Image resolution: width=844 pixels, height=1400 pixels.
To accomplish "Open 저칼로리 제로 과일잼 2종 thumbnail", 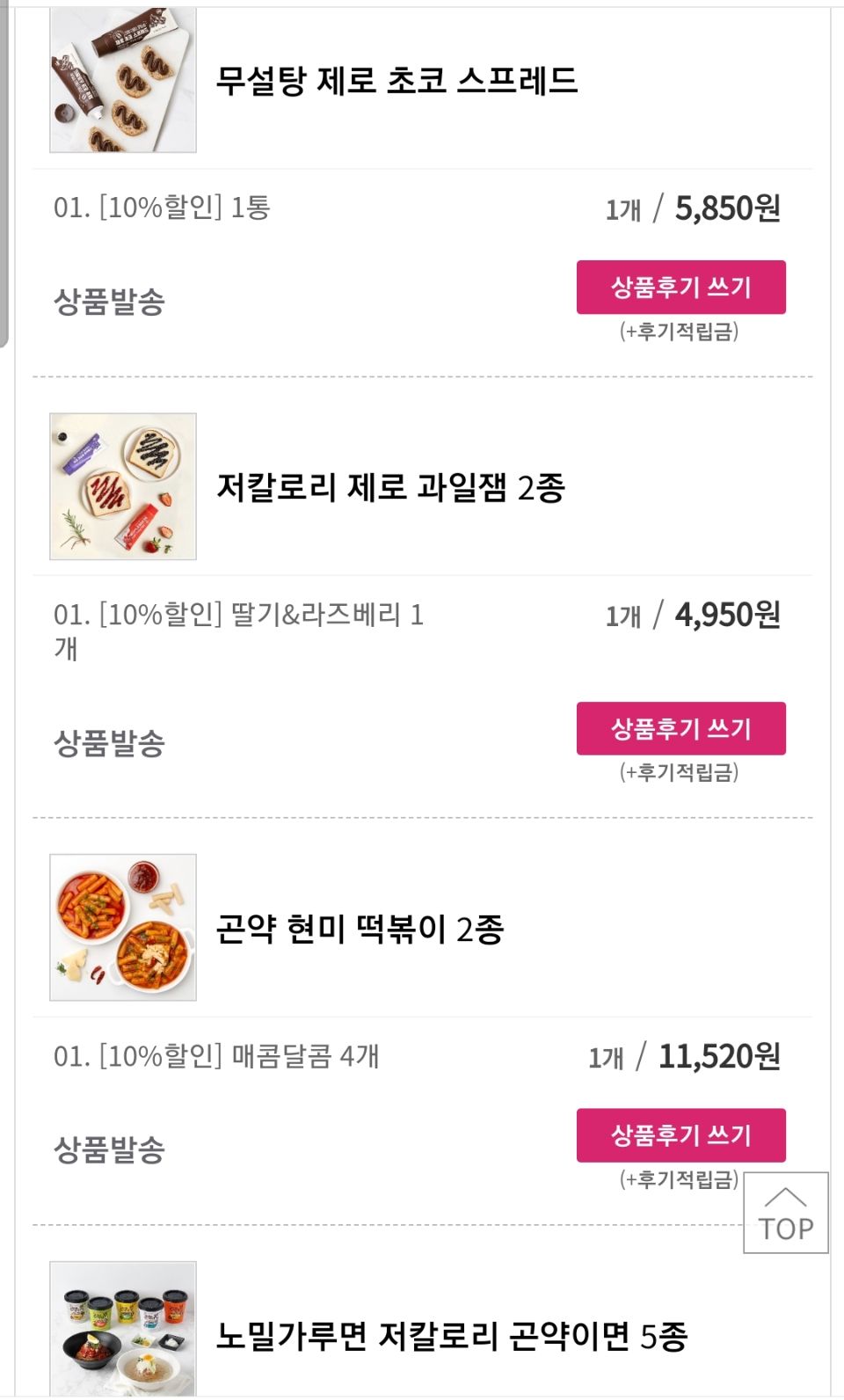I will pyautogui.click(x=123, y=486).
